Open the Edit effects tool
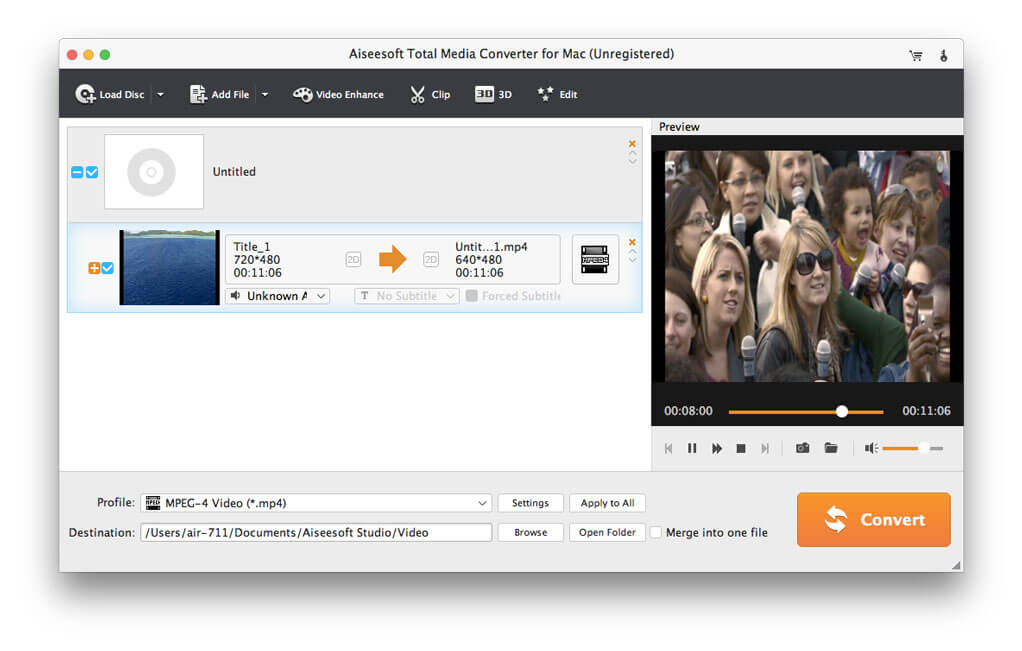Screen dimensions: 1022x651 click(557, 94)
